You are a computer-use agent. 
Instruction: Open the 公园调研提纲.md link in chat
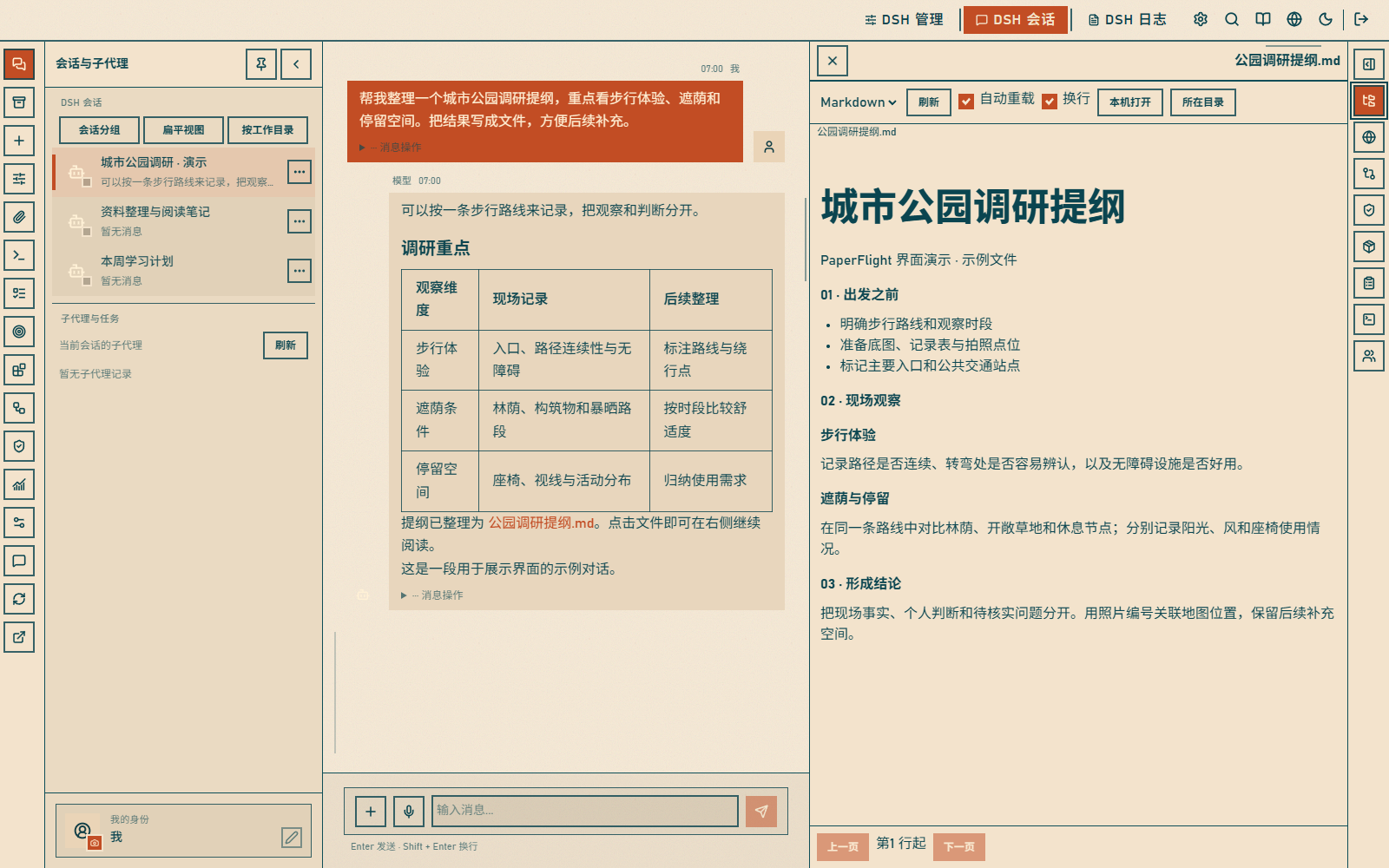[541, 523]
